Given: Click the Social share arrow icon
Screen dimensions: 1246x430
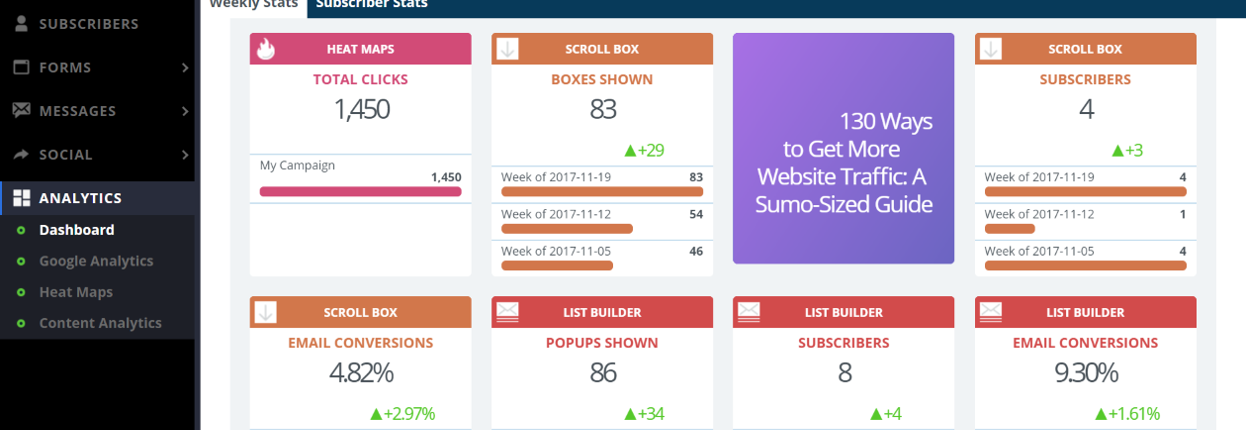Looking at the screenshot, I should 21,155.
